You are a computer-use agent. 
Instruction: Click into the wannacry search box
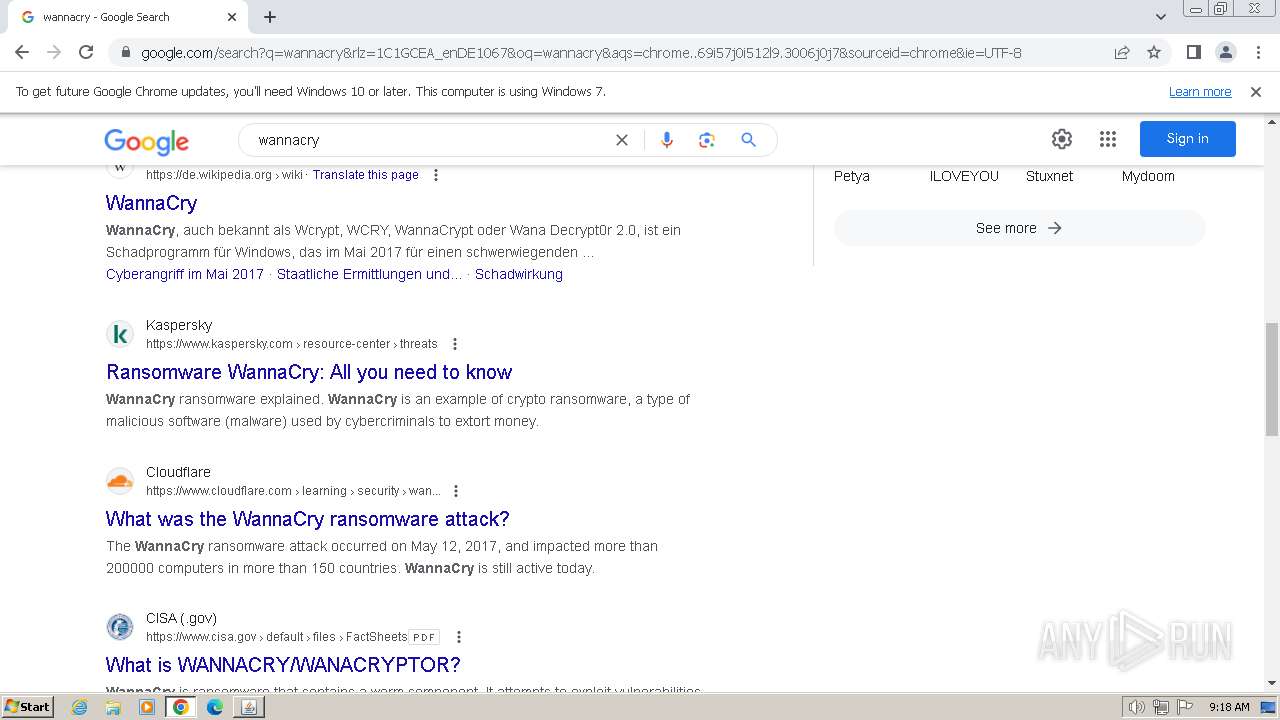[x=430, y=140]
